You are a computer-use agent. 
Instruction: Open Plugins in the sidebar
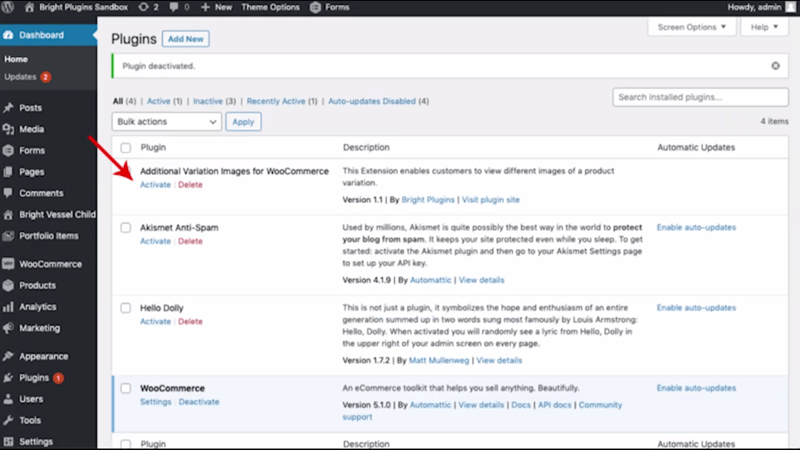pyautogui.click(x=34, y=378)
